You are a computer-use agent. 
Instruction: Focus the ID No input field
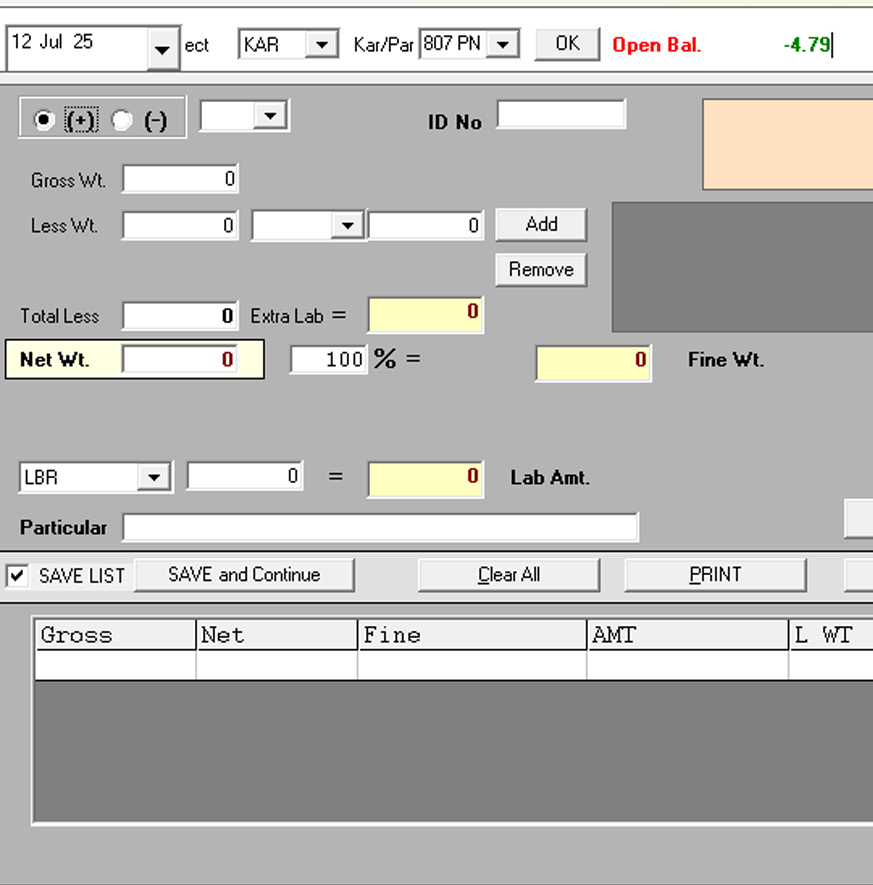(x=561, y=115)
